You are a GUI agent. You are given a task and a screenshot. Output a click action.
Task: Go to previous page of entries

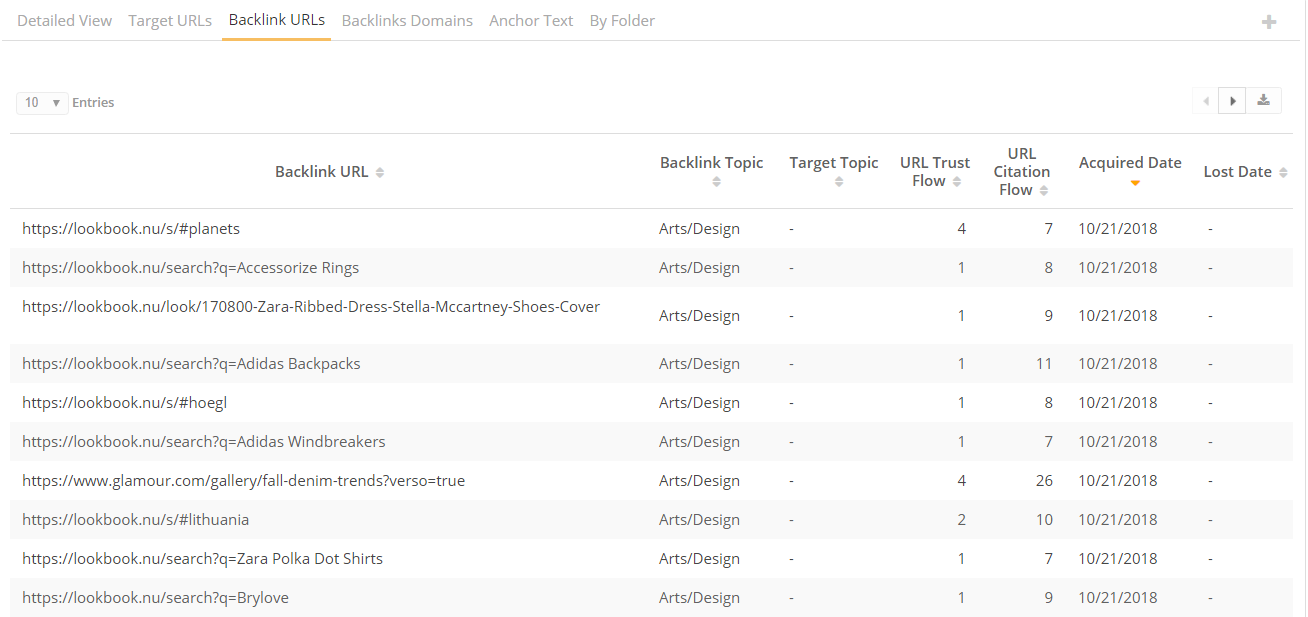click(1205, 101)
